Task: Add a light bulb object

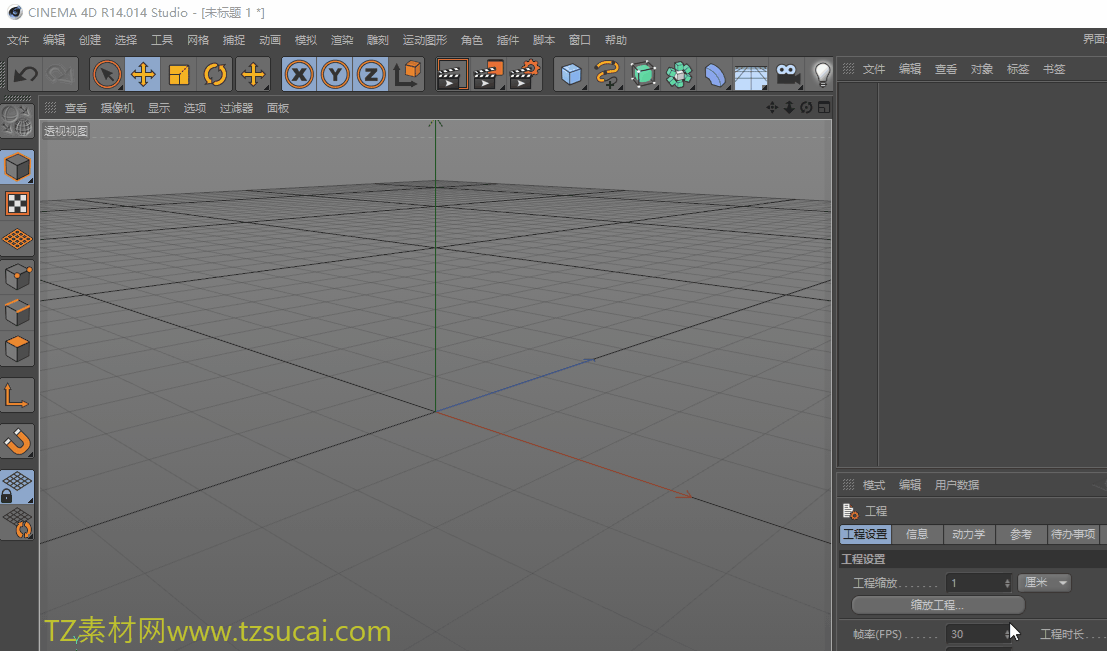Action: coord(822,74)
